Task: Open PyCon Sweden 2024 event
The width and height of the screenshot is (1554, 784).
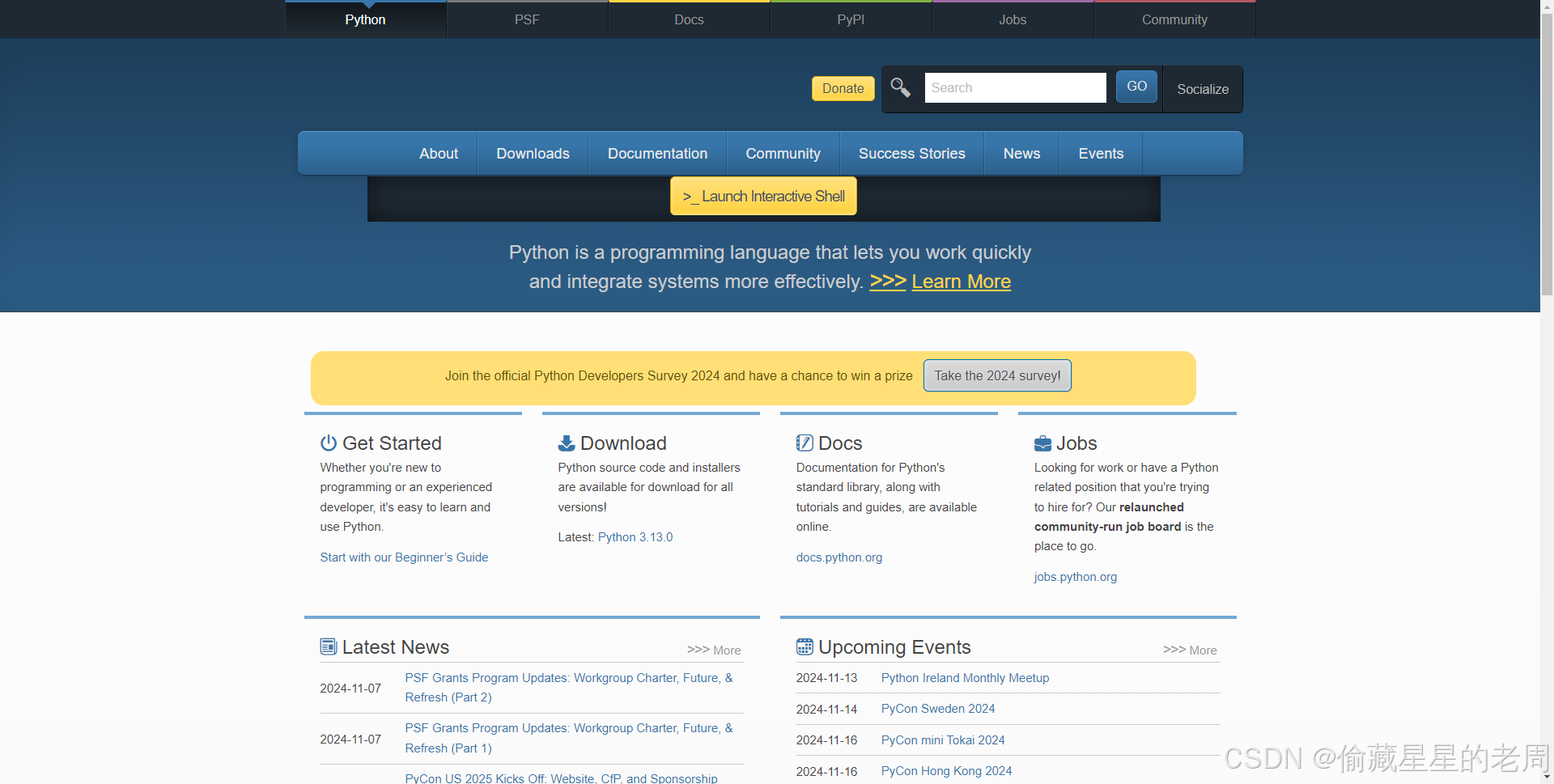Action: (x=938, y=708)
